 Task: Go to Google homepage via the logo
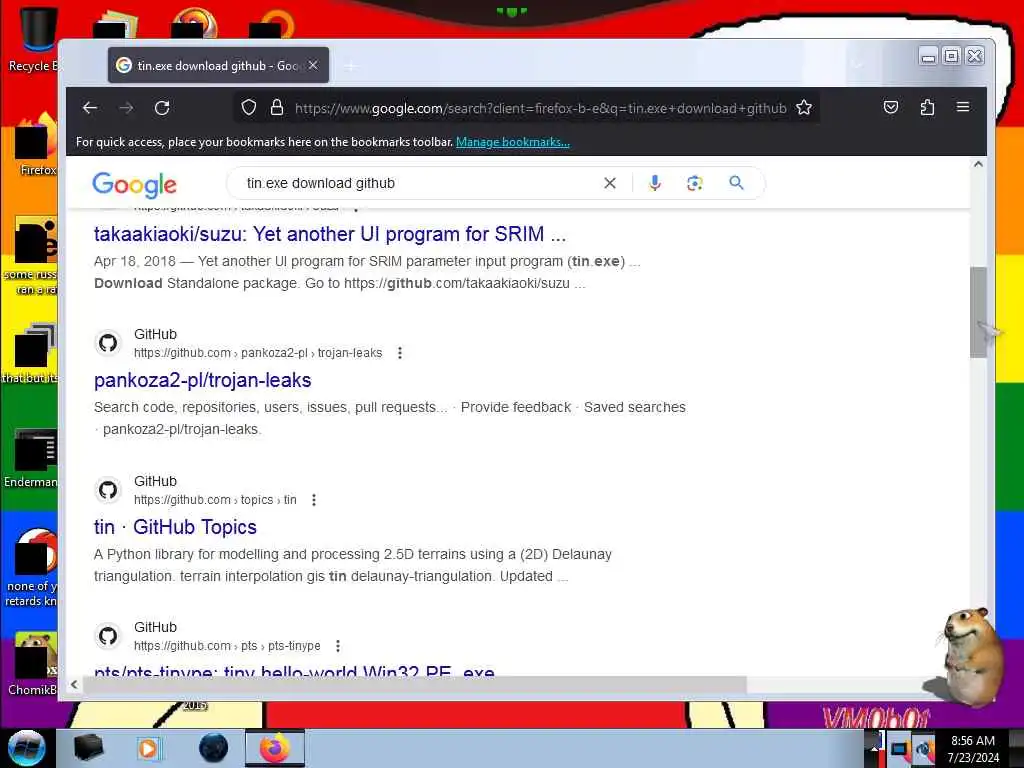tap(135, 185)
